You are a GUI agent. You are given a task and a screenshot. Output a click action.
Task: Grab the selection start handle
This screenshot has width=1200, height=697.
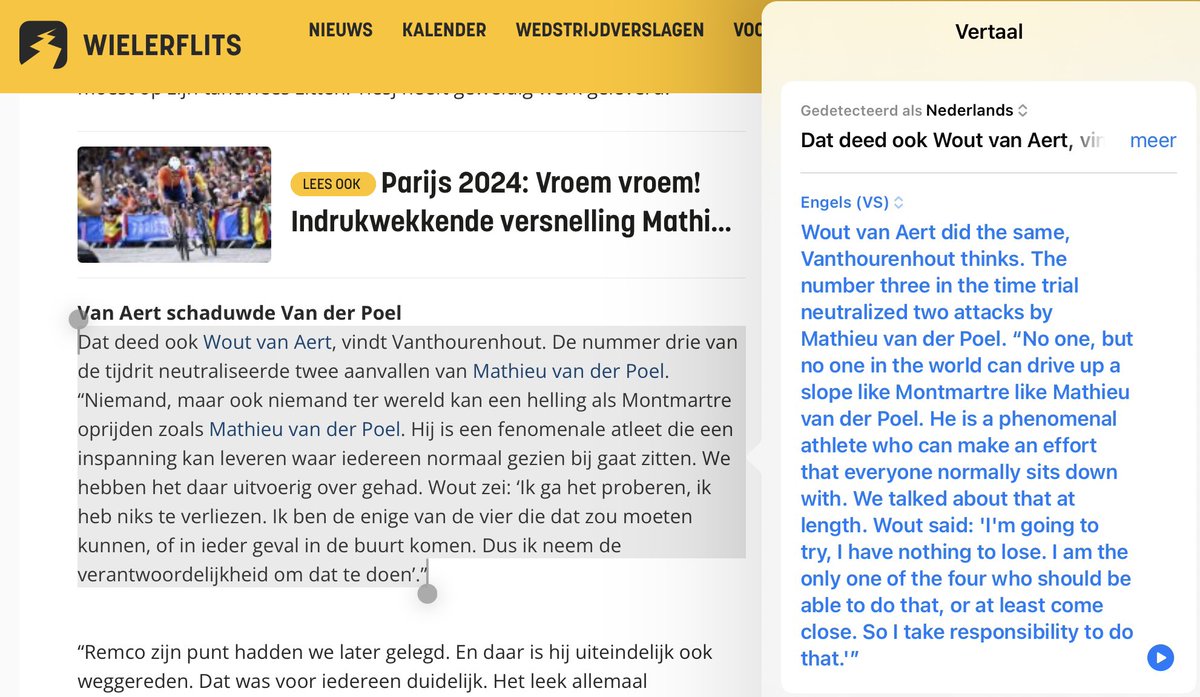pyautogui.click(x=79, y=319)
